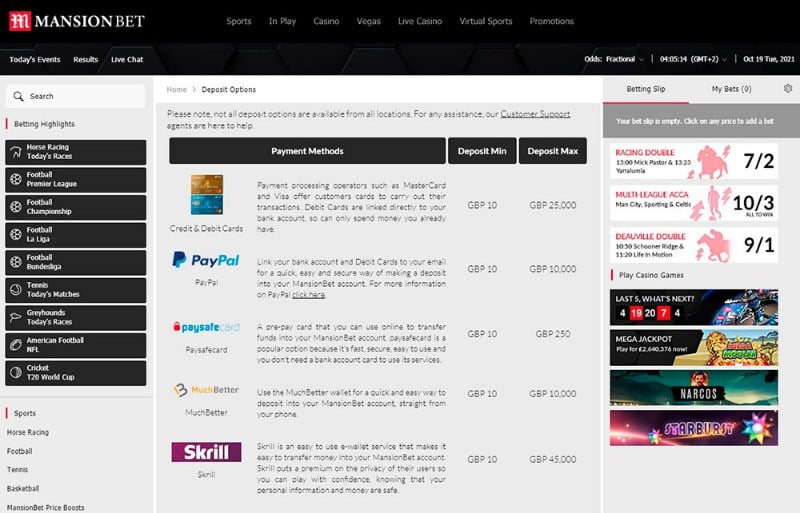
Task: Click the 'GBP 25,000' deposit max value
Action: coord(553,205)
